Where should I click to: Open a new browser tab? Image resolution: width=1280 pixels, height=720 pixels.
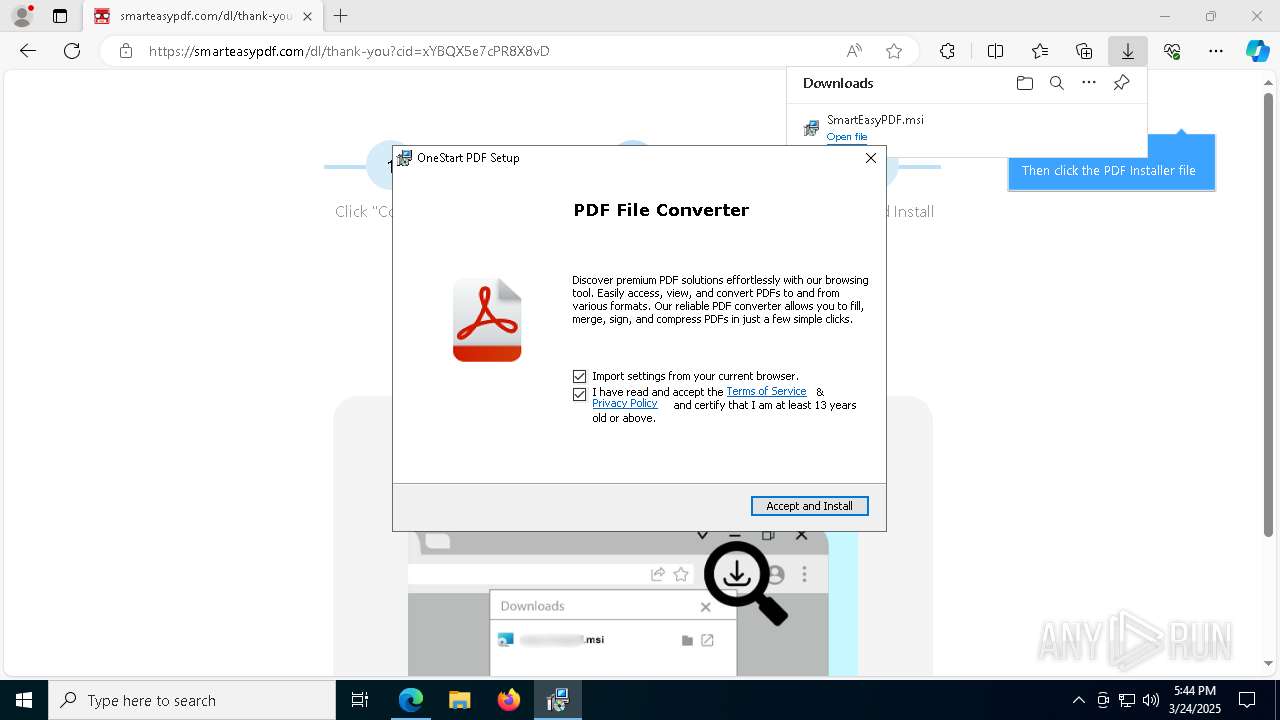coord(340,16)
